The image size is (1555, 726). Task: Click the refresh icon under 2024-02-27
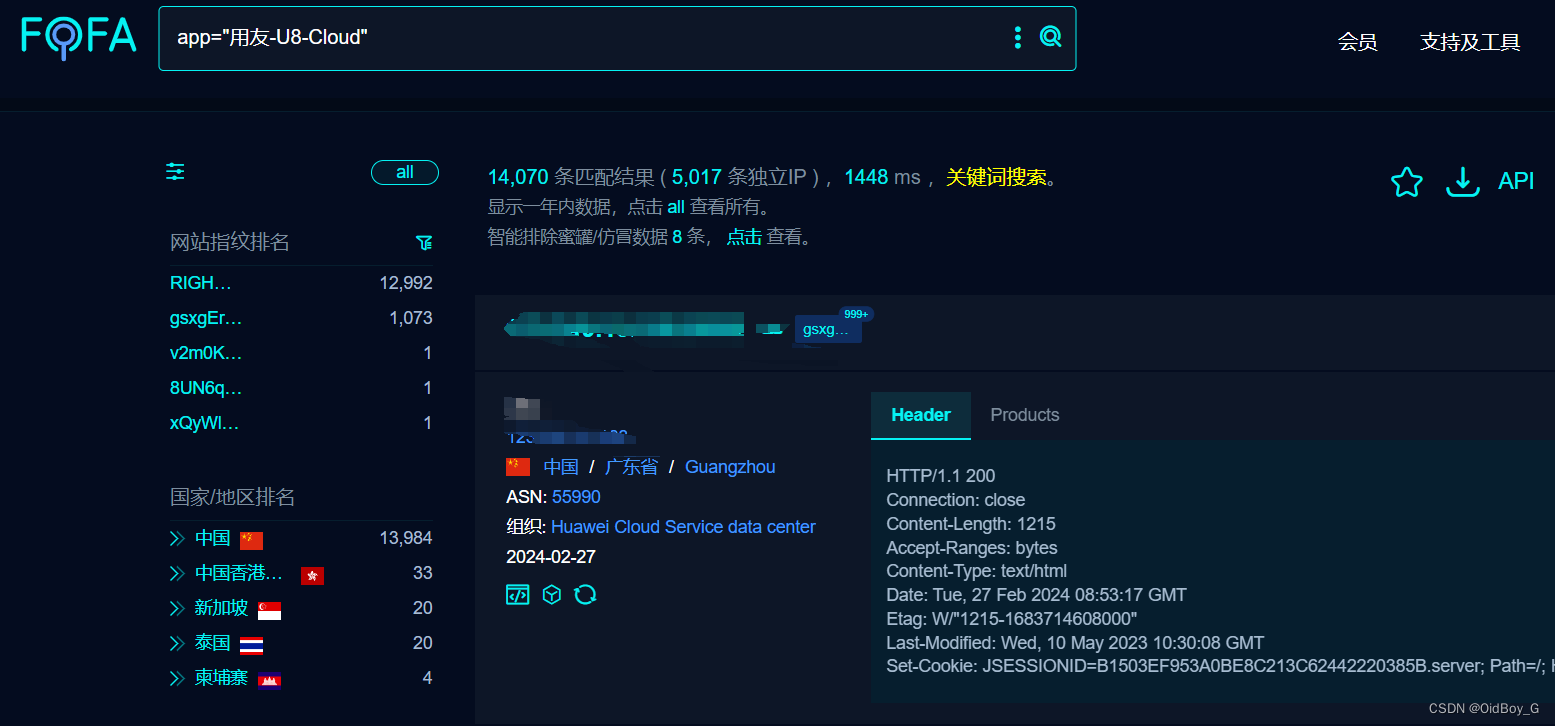point(585,595)
